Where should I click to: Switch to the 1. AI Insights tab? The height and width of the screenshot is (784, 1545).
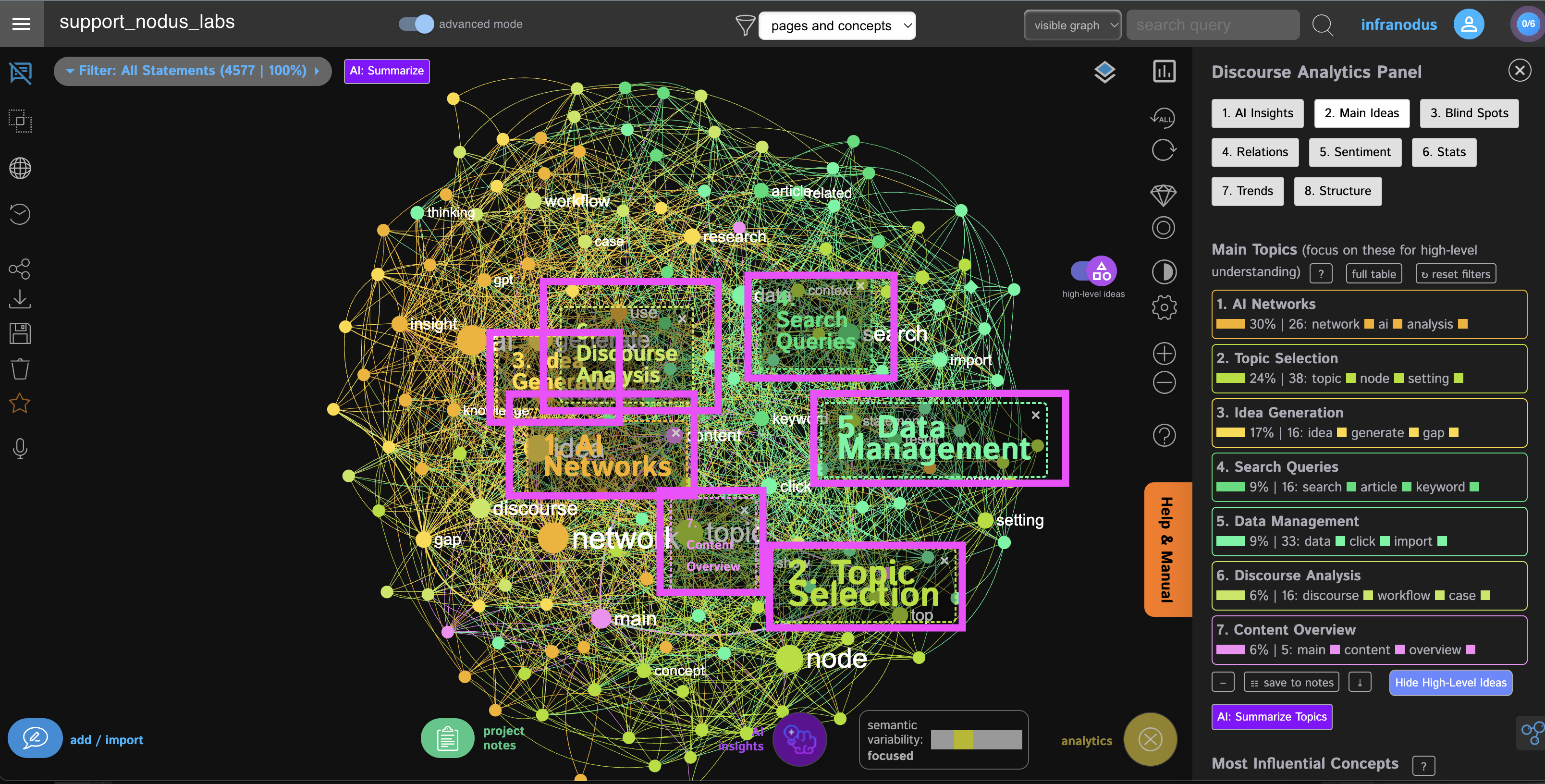point(1257,113)
